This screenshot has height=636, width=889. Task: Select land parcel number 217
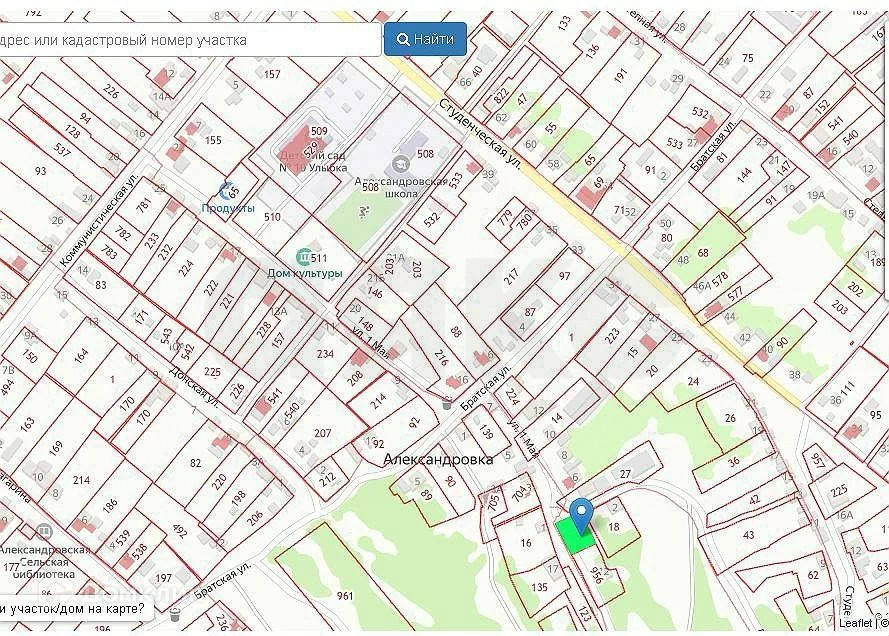coord(512,277)
